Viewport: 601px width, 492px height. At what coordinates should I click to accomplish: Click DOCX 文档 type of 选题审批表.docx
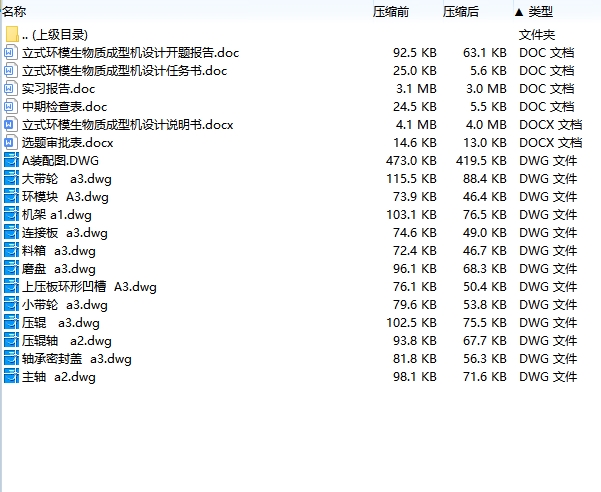(x=550, y=143)
